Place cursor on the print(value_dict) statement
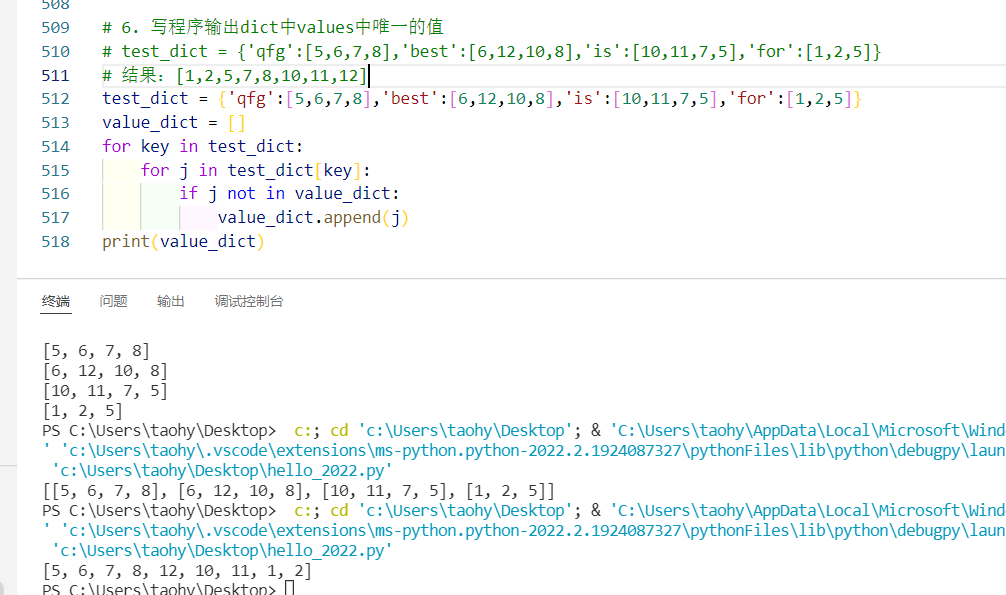Screen dimensions: 1006x595 click(x=180, y=241)
